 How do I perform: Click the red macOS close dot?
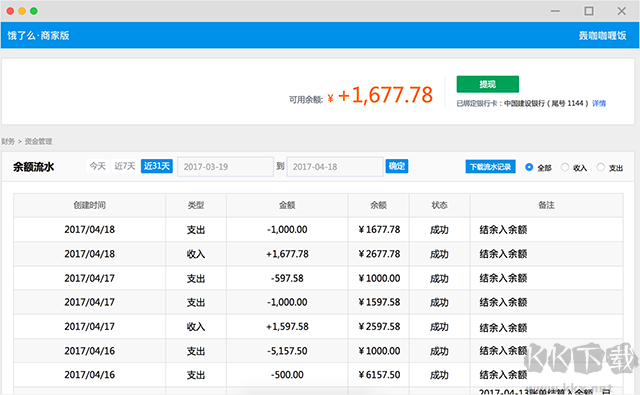coord(11,11)
